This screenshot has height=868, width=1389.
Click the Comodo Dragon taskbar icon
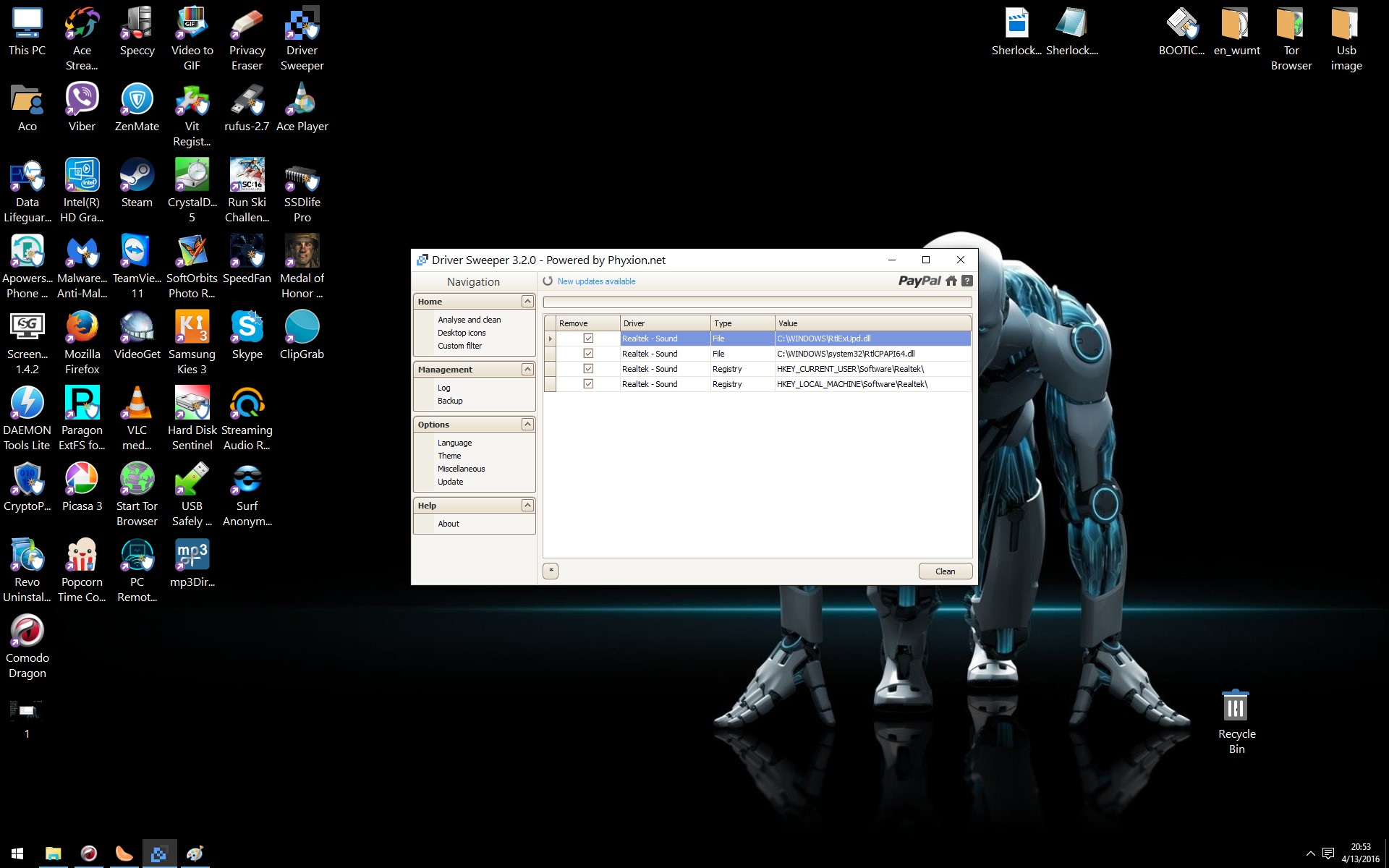tap(88, 854)
